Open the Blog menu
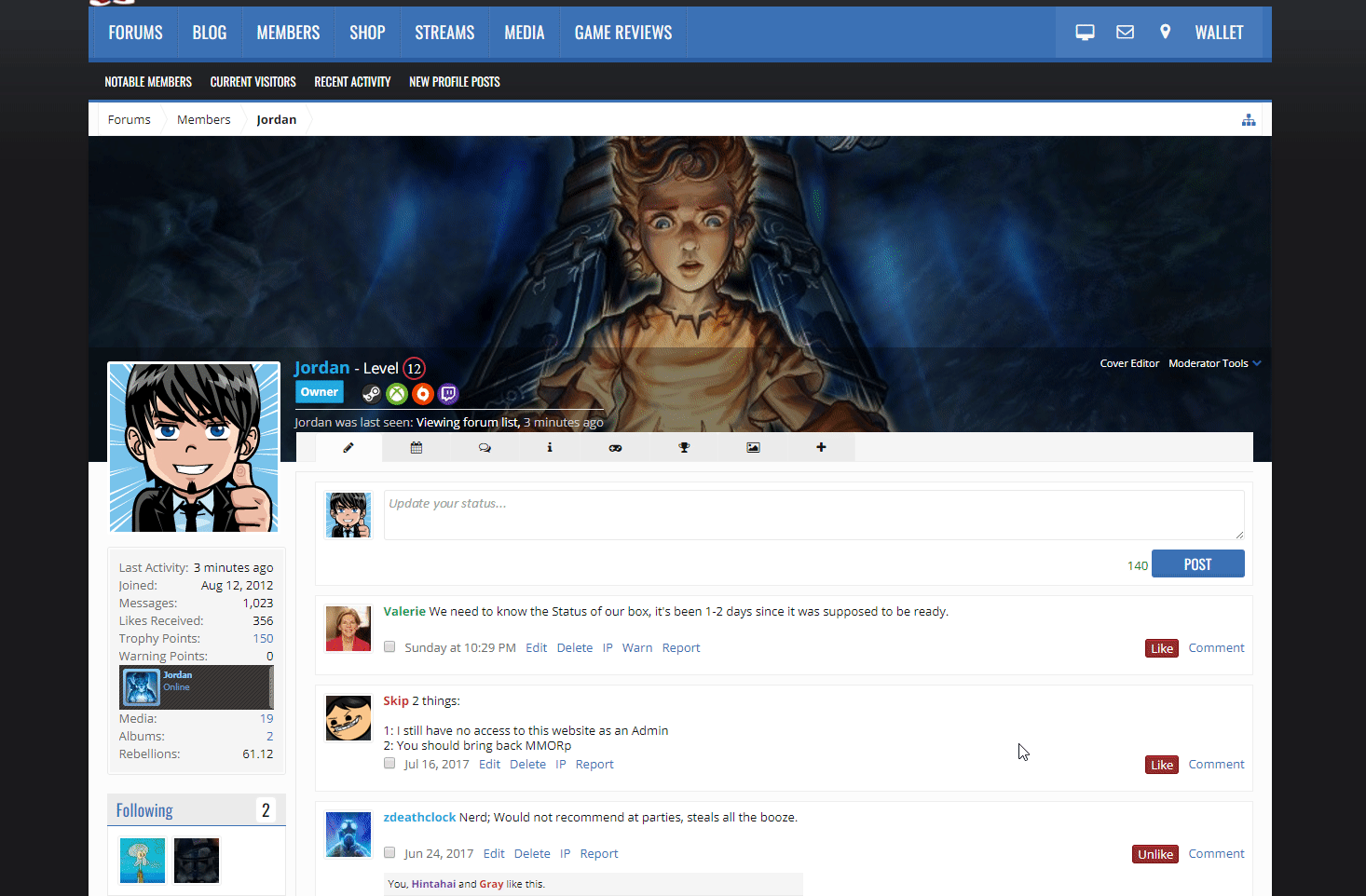Screen dimensions: 1366x896 [x=210, y=33]
